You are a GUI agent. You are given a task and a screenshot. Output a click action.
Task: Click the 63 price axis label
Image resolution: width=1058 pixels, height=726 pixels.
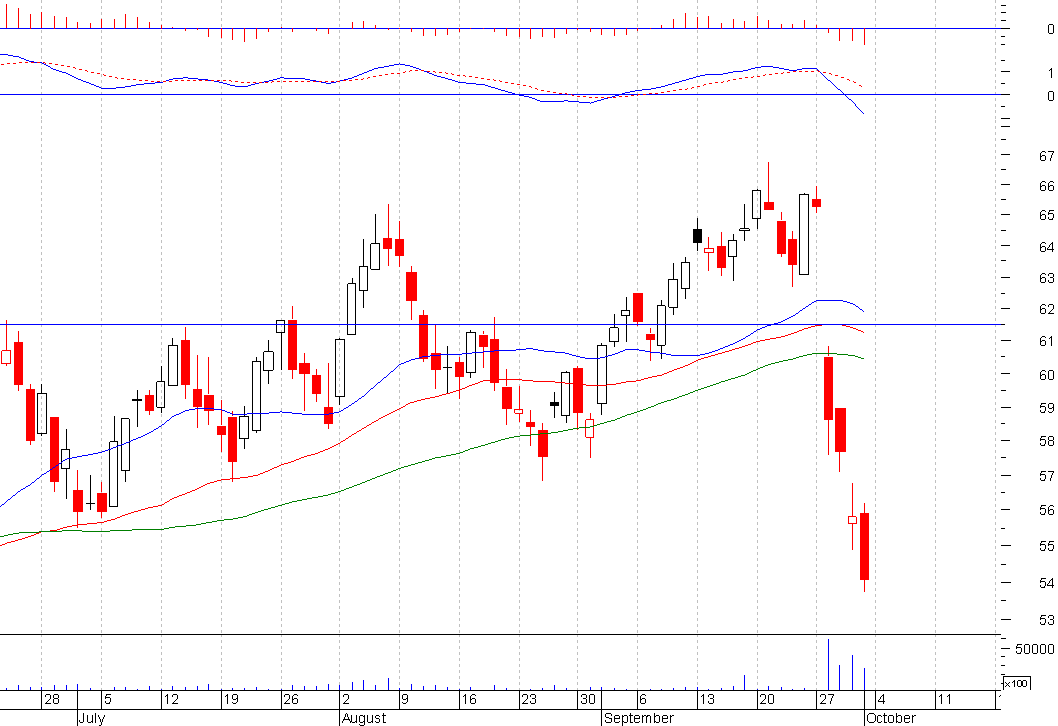pos(1047,278)
